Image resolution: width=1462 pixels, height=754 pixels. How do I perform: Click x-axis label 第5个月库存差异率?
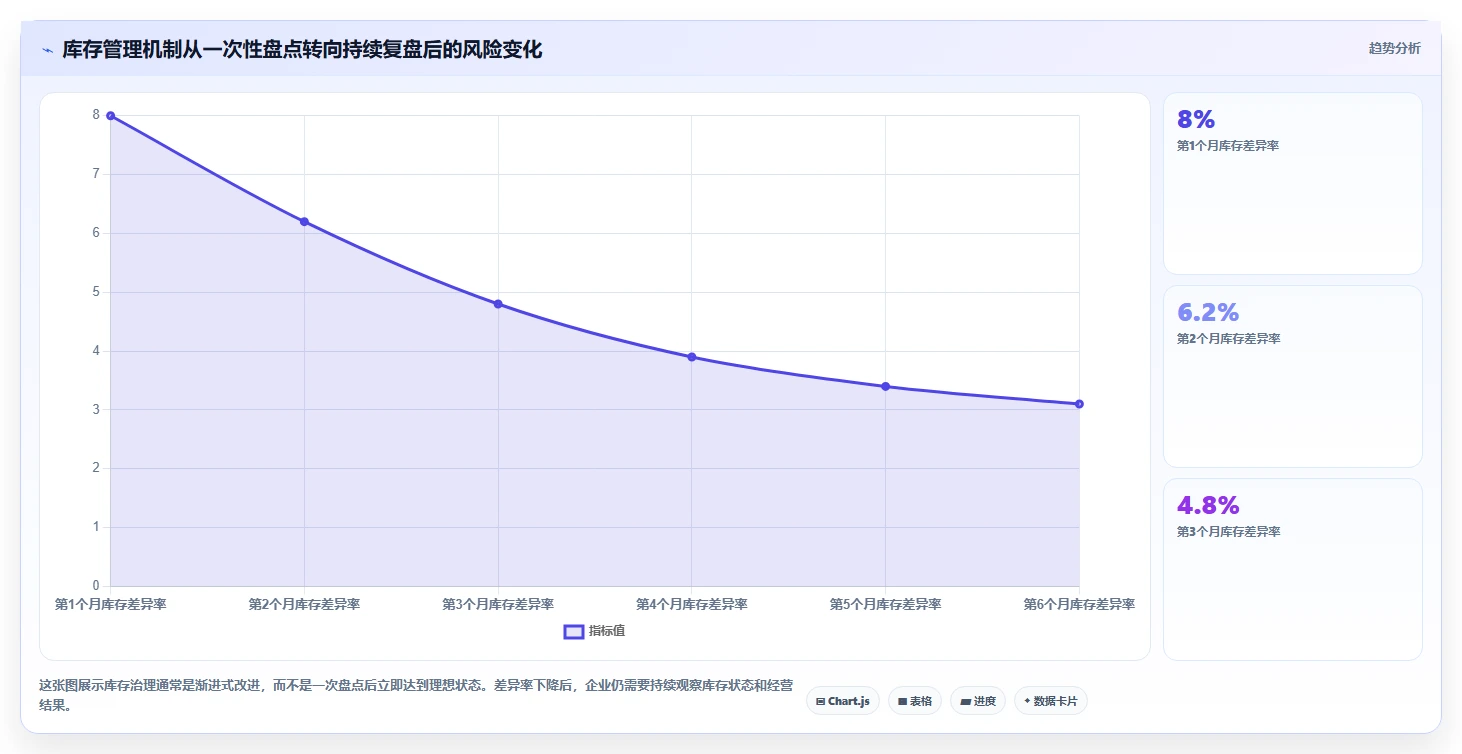tap(885, 605)
